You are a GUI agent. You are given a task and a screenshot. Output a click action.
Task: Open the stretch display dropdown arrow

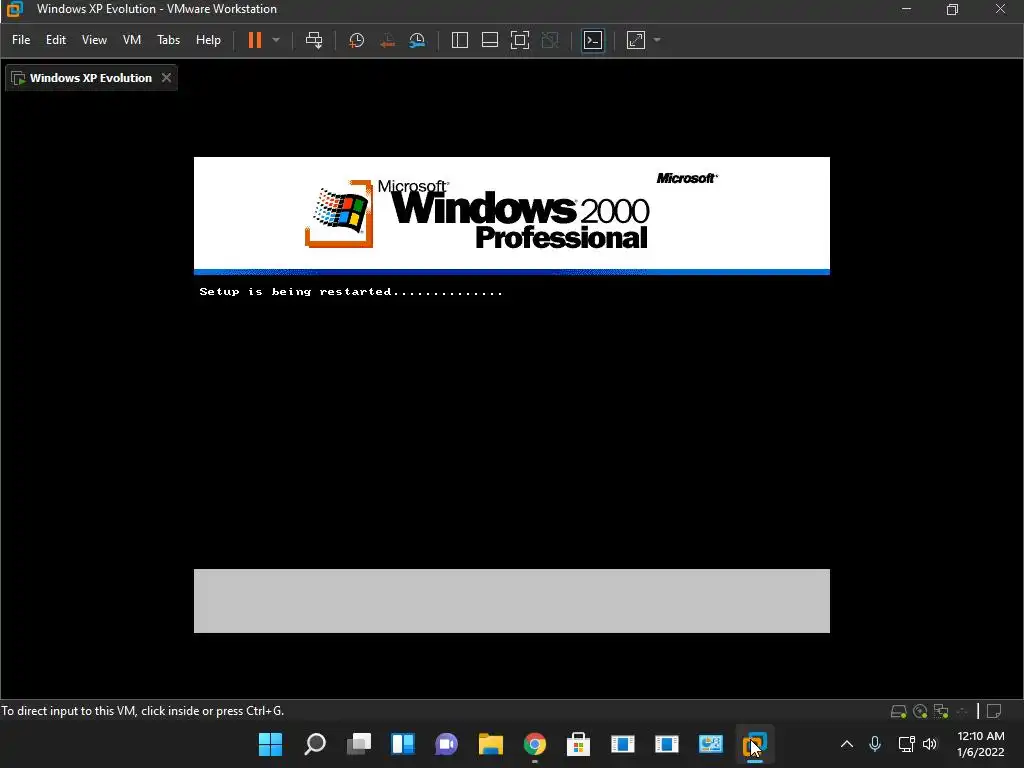(657, 40)
